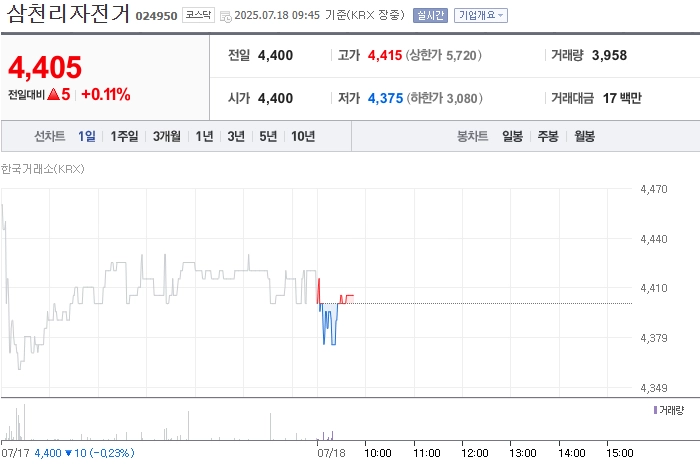Click the 15:00 time axis label

[x=620, y=453]
